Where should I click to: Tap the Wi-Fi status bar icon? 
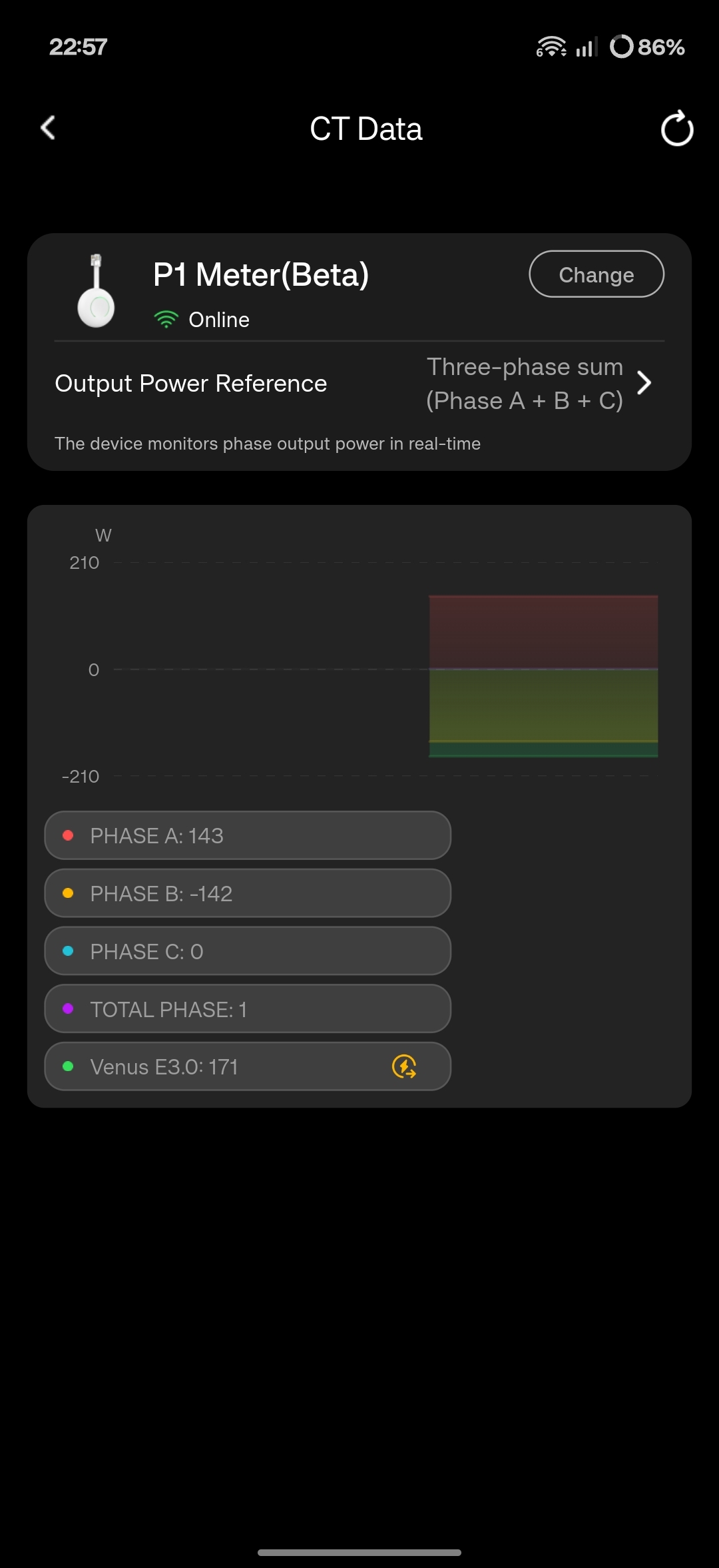pyautogui.click(x=551, y=47)
